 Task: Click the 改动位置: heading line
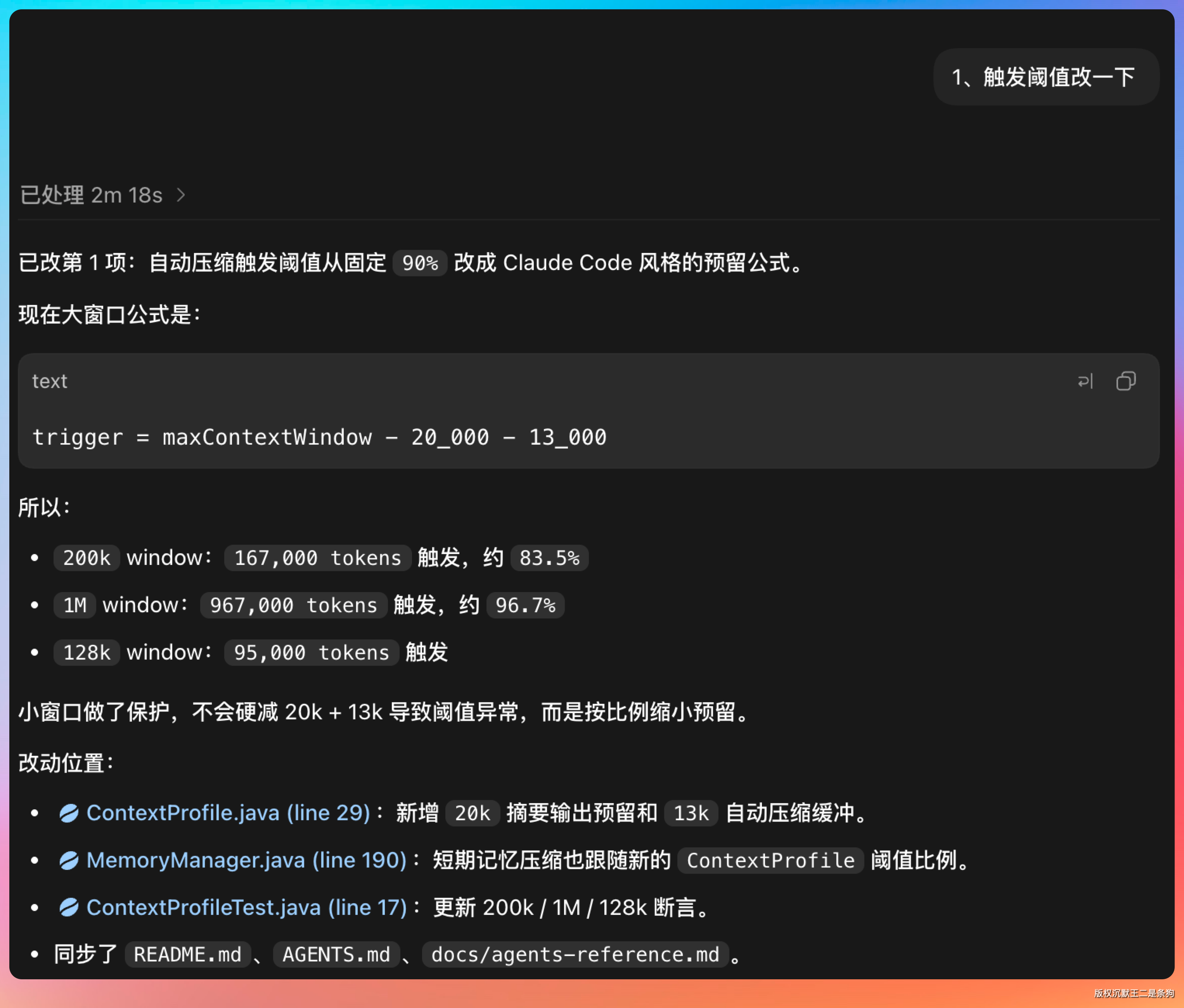(66, 763)
